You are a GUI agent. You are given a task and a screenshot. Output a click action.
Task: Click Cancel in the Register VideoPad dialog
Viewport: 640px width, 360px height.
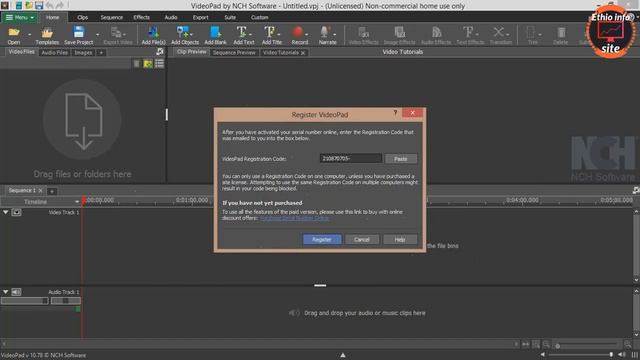pos(362,240)
